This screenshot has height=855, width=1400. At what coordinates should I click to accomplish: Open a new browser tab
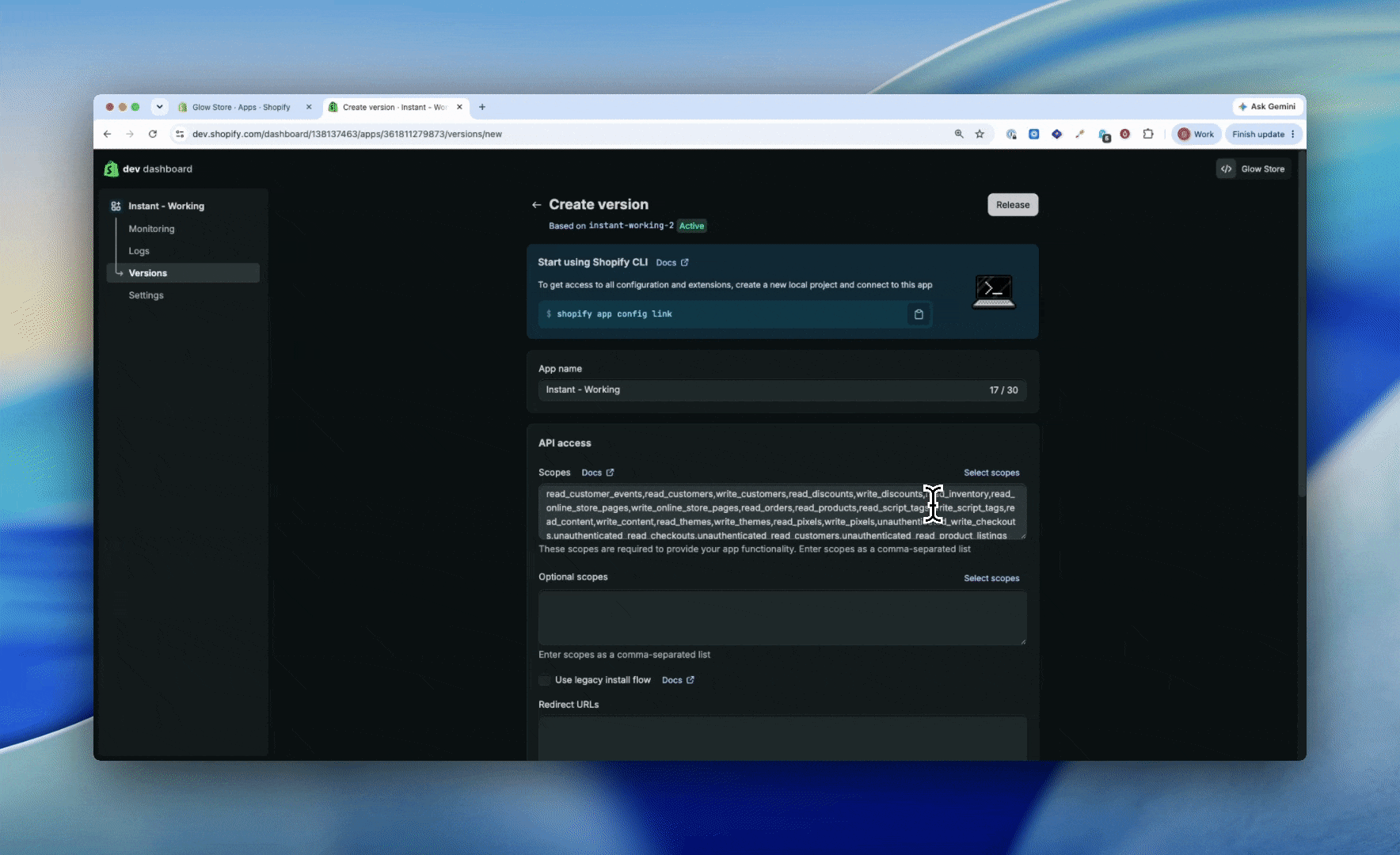click(482, 107)
